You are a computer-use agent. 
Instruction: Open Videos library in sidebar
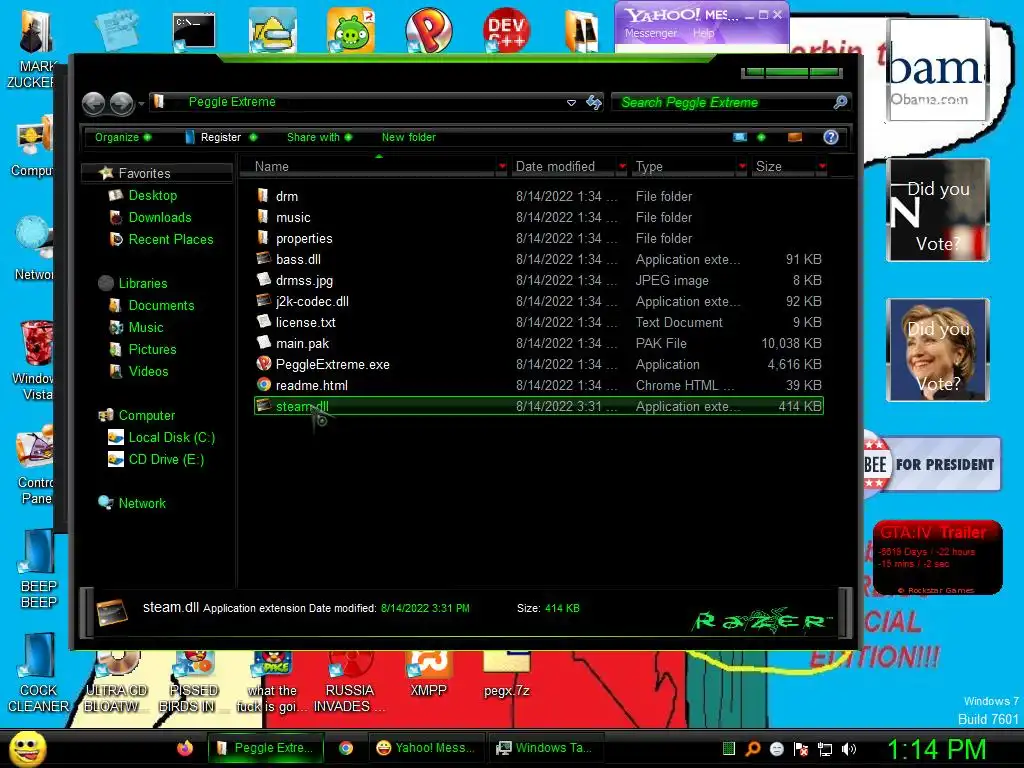coord(148,372)
